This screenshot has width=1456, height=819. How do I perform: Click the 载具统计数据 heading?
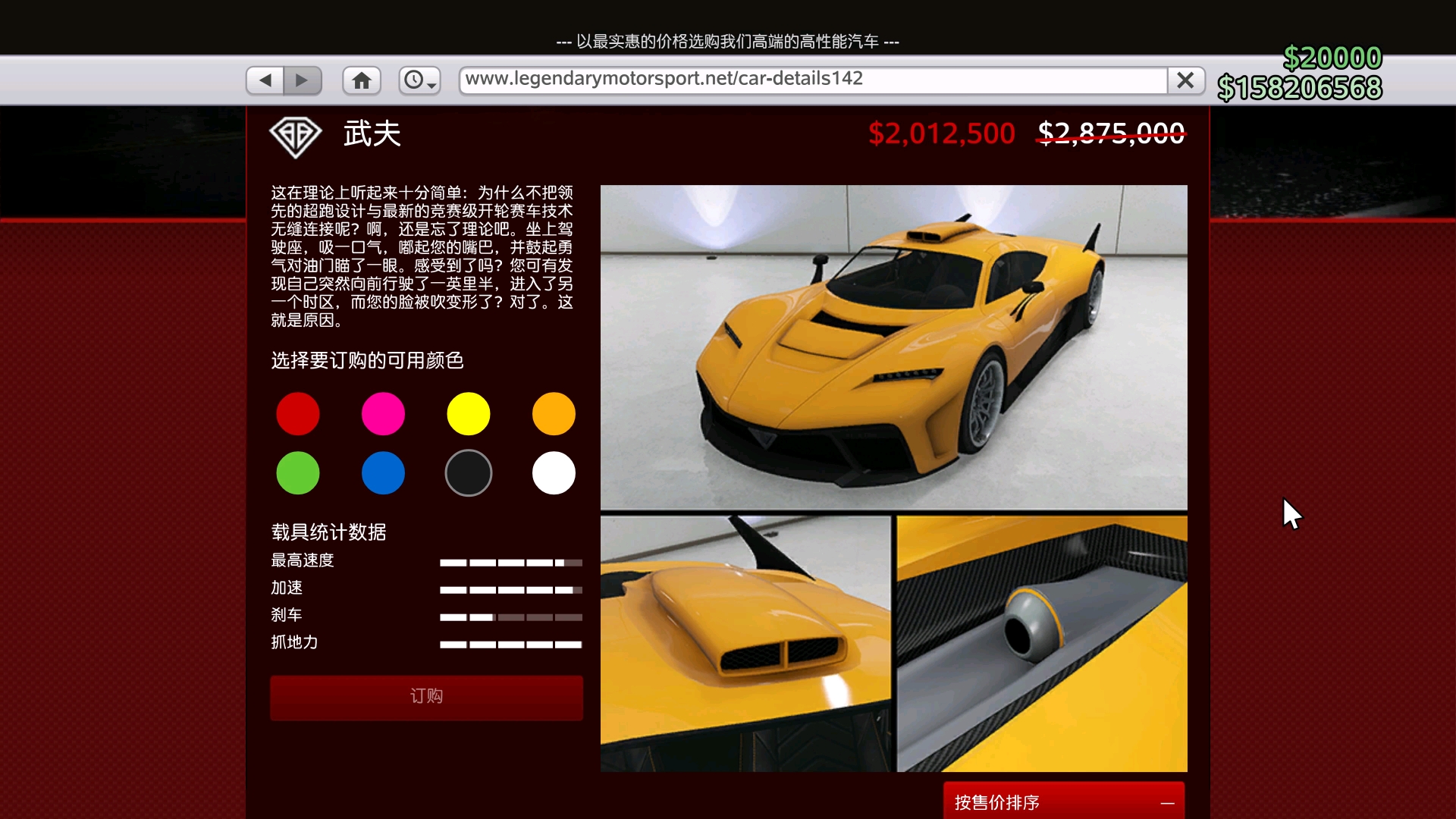(329, 532)
